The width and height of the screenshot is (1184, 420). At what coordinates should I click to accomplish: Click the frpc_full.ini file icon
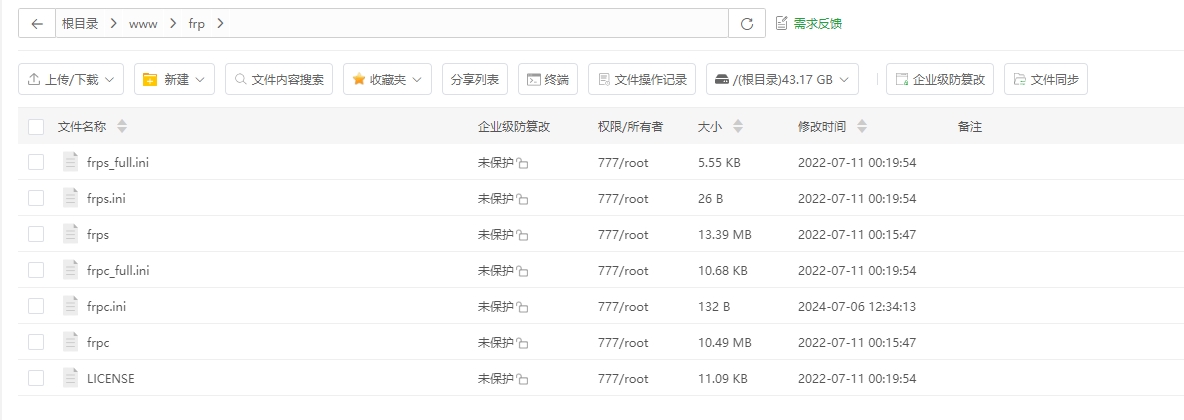(x=71, y=270)
